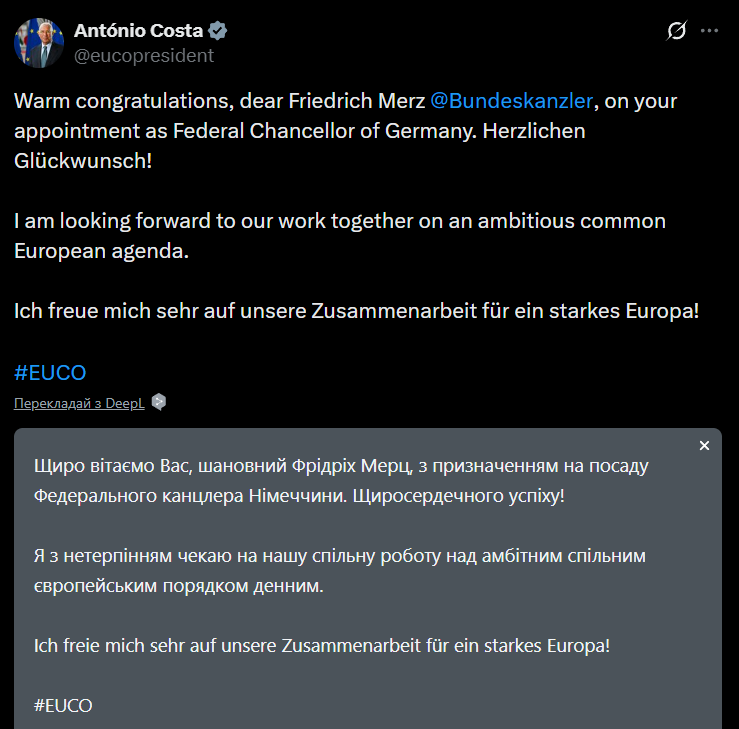This screenshot has width=739, height=729.
Task: Open the António Costa profile name
Action: pos(137,31)
